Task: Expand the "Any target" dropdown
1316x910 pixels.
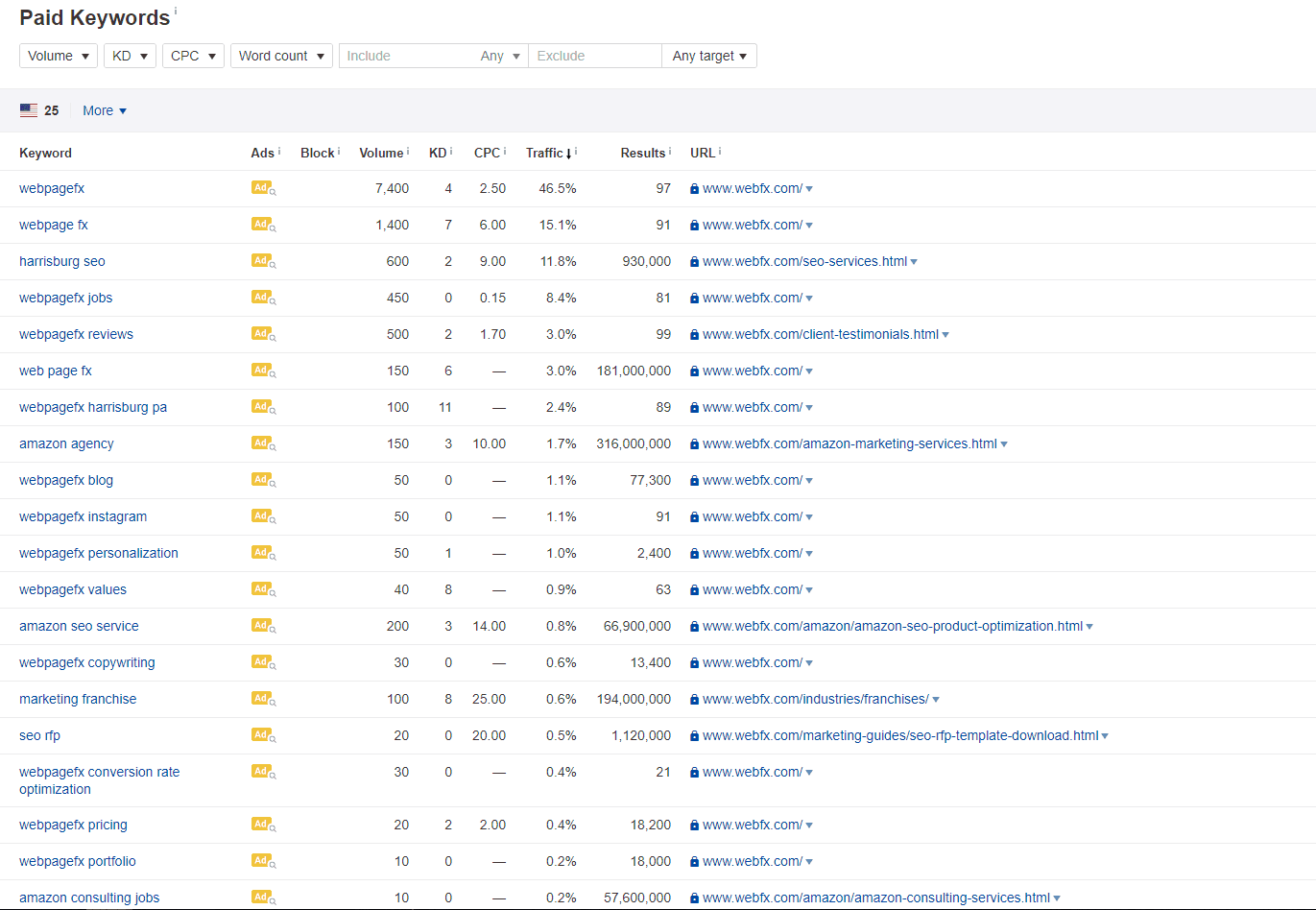Action: tap(709, 55)
